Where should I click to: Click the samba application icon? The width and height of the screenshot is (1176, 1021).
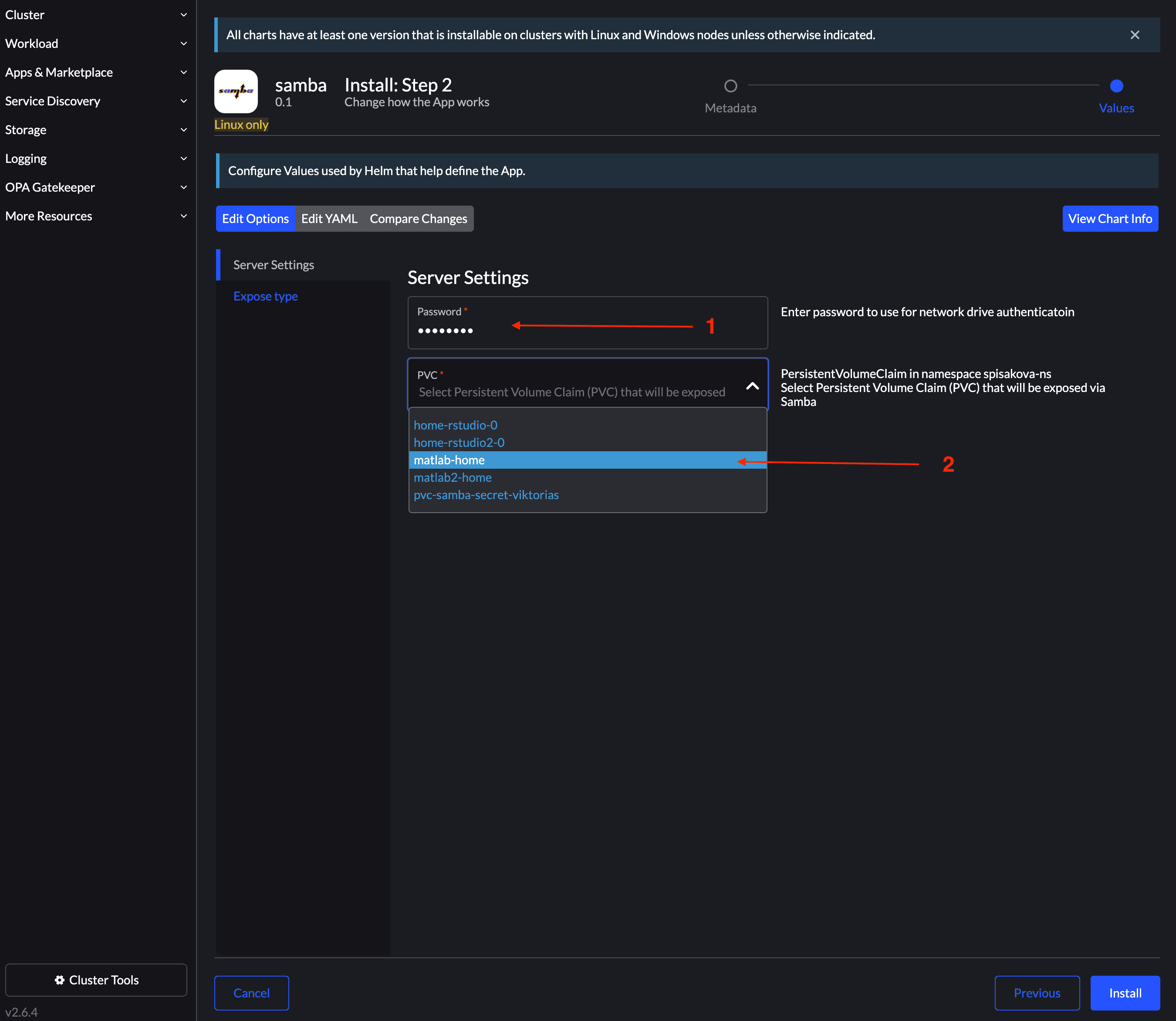click(x=236, y=91)
